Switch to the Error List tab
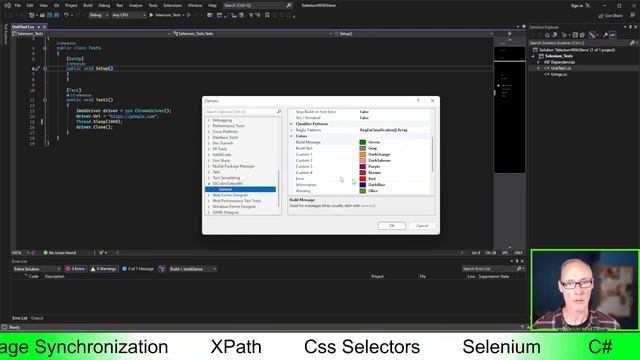Screen dimensions: 640x360 pos(20,318)
